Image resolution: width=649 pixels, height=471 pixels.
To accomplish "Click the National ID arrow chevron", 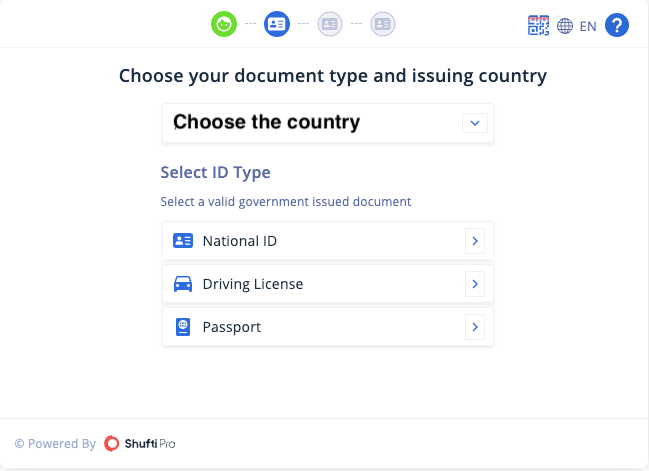I will pos(475,241).
